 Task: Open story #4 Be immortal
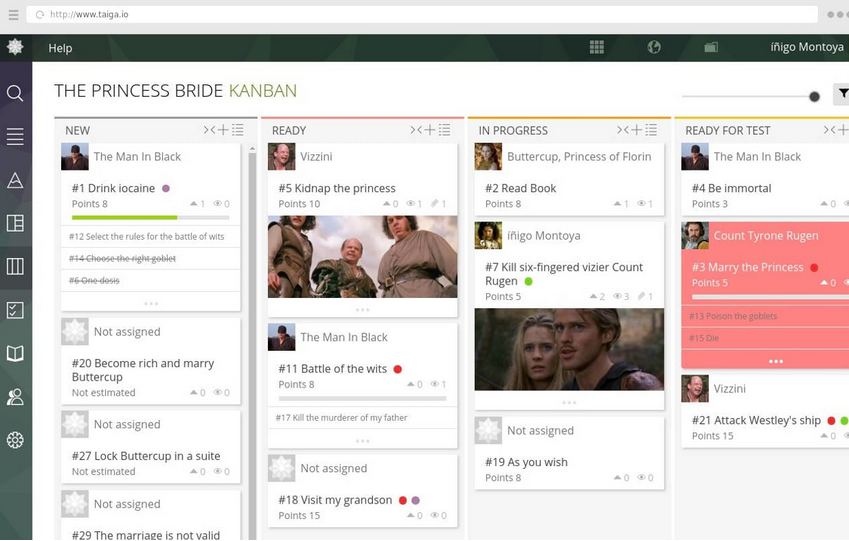tap(732, 188)
